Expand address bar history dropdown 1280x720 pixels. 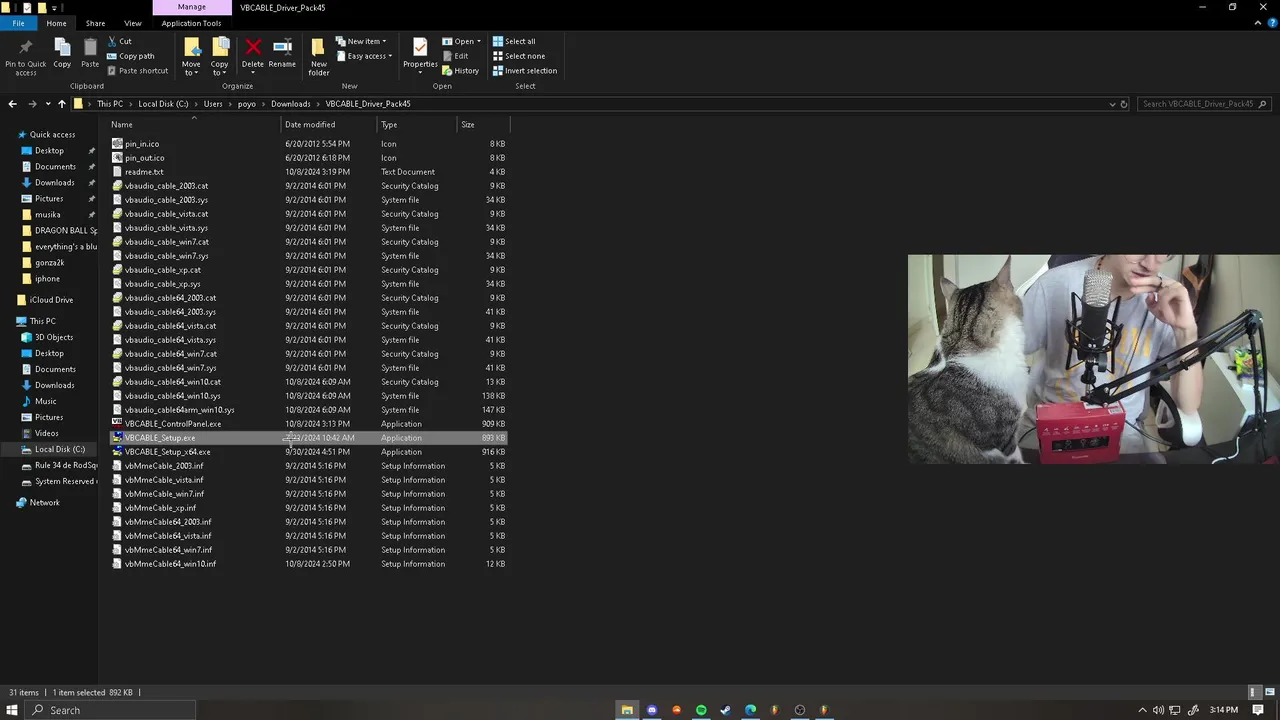[1112, 104]
